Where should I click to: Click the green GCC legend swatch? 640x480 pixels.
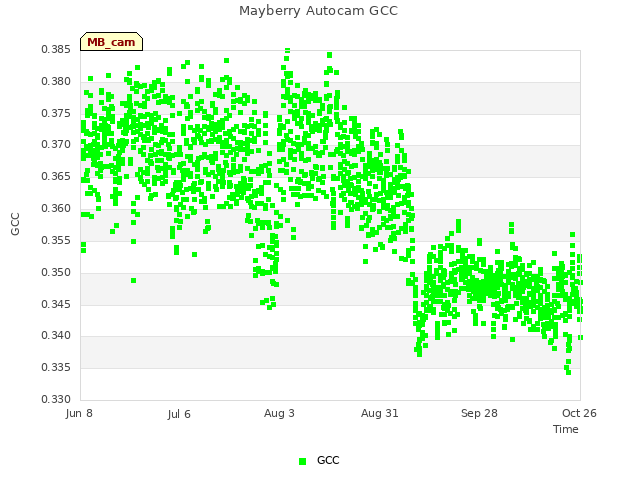coord(302,461)
